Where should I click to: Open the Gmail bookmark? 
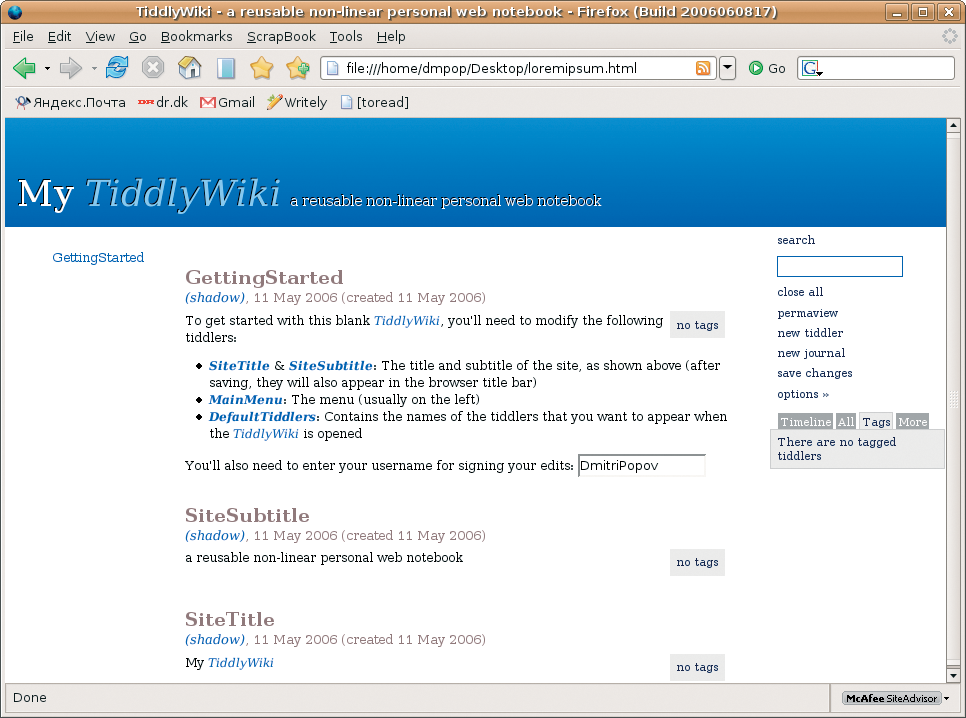[x=227, y=102]
